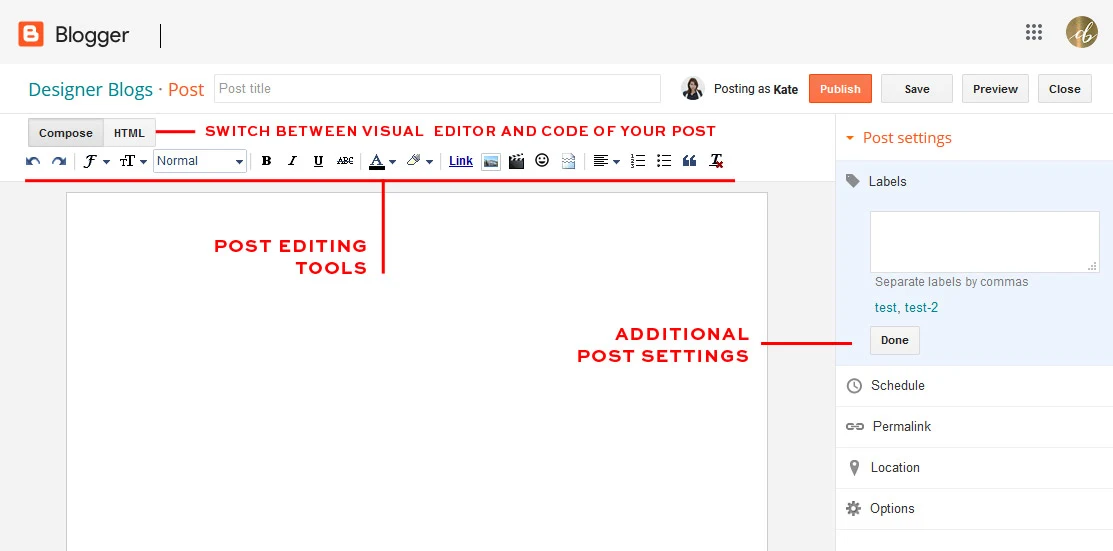Apply blockquote formatting

689,161
